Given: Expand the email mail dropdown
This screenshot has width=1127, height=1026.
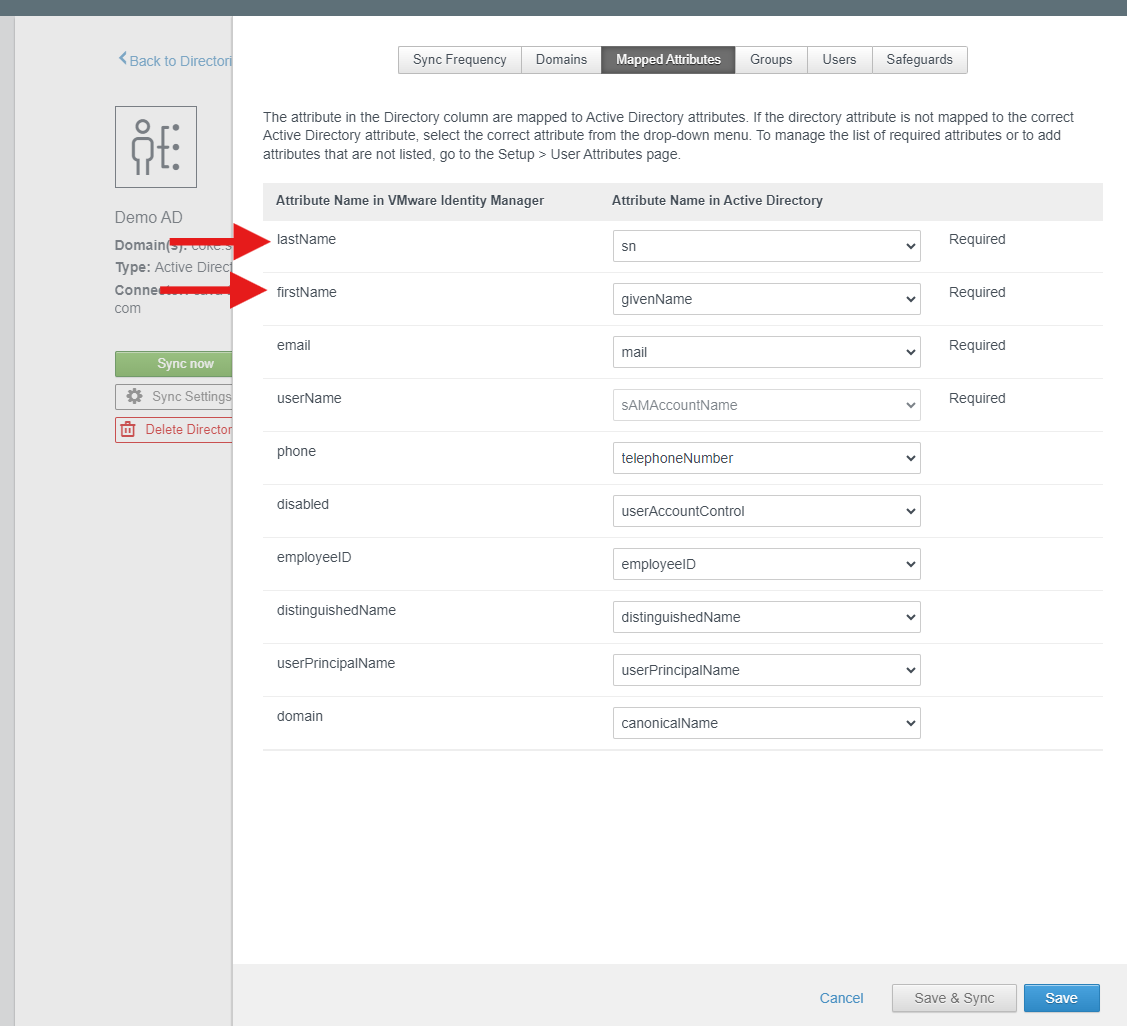Looking at the screenshot, I should [x=766, y=352].
